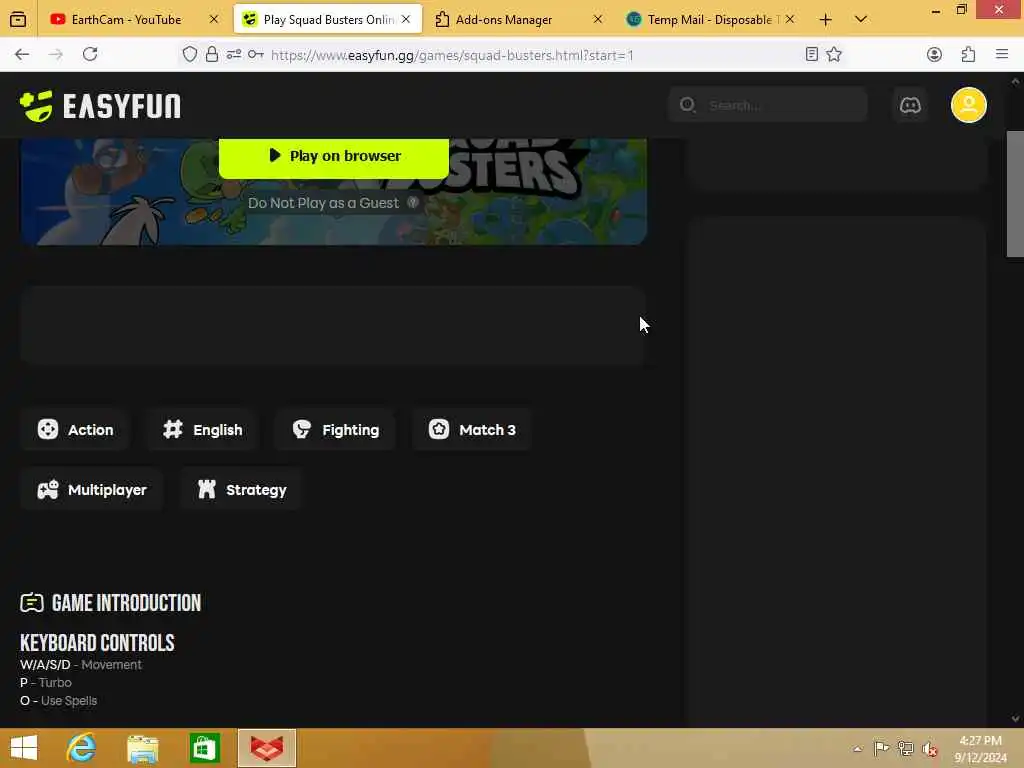Select the English tag

(x=203, y=429)
